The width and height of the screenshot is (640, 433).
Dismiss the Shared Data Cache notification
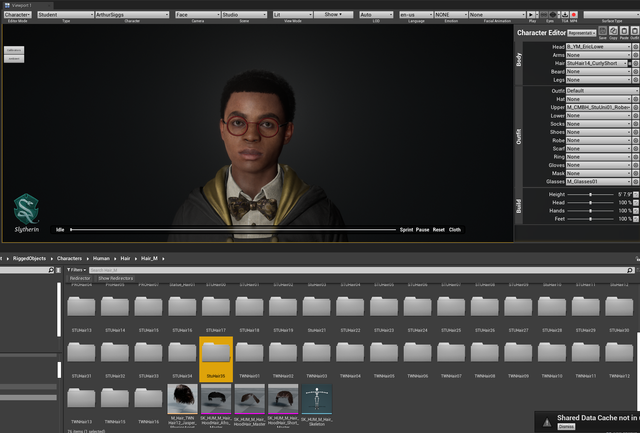566,426
